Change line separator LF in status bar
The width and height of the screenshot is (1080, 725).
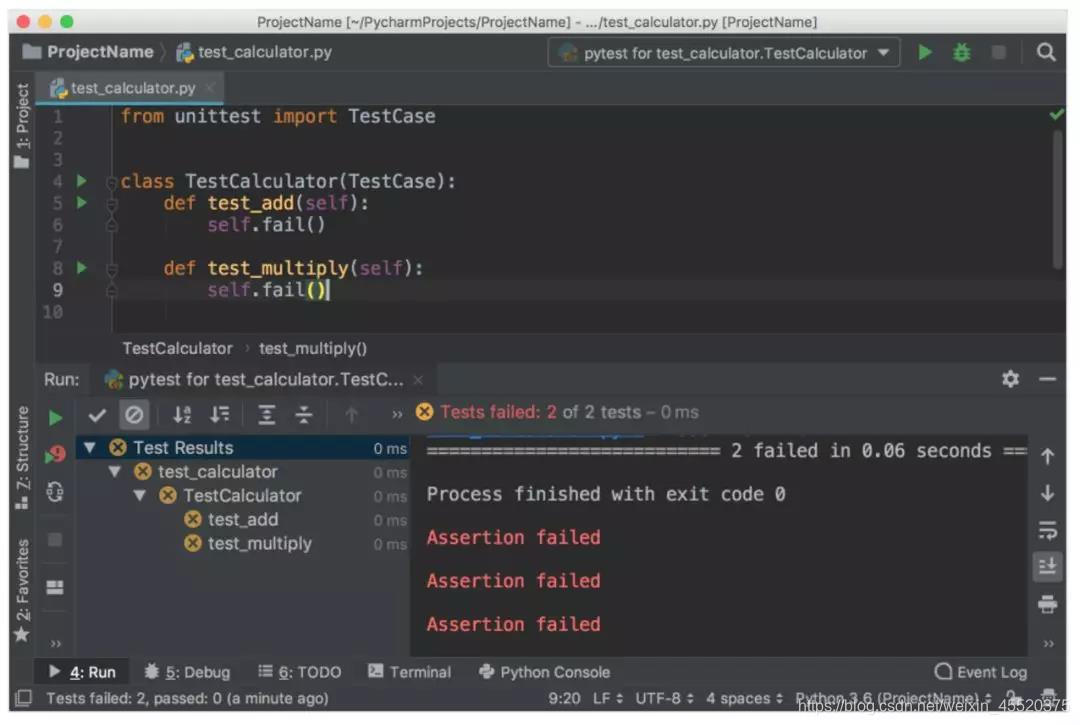point(608,698)
